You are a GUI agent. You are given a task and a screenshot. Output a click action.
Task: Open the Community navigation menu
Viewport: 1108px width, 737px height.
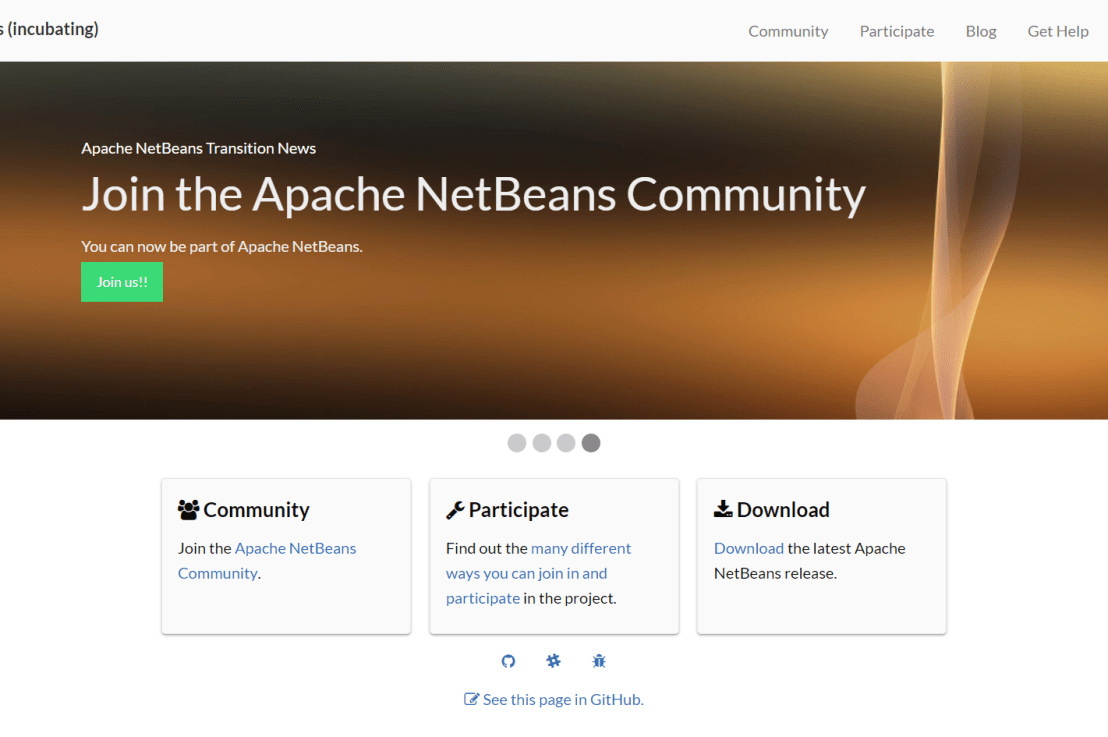(x=788, y=31)
